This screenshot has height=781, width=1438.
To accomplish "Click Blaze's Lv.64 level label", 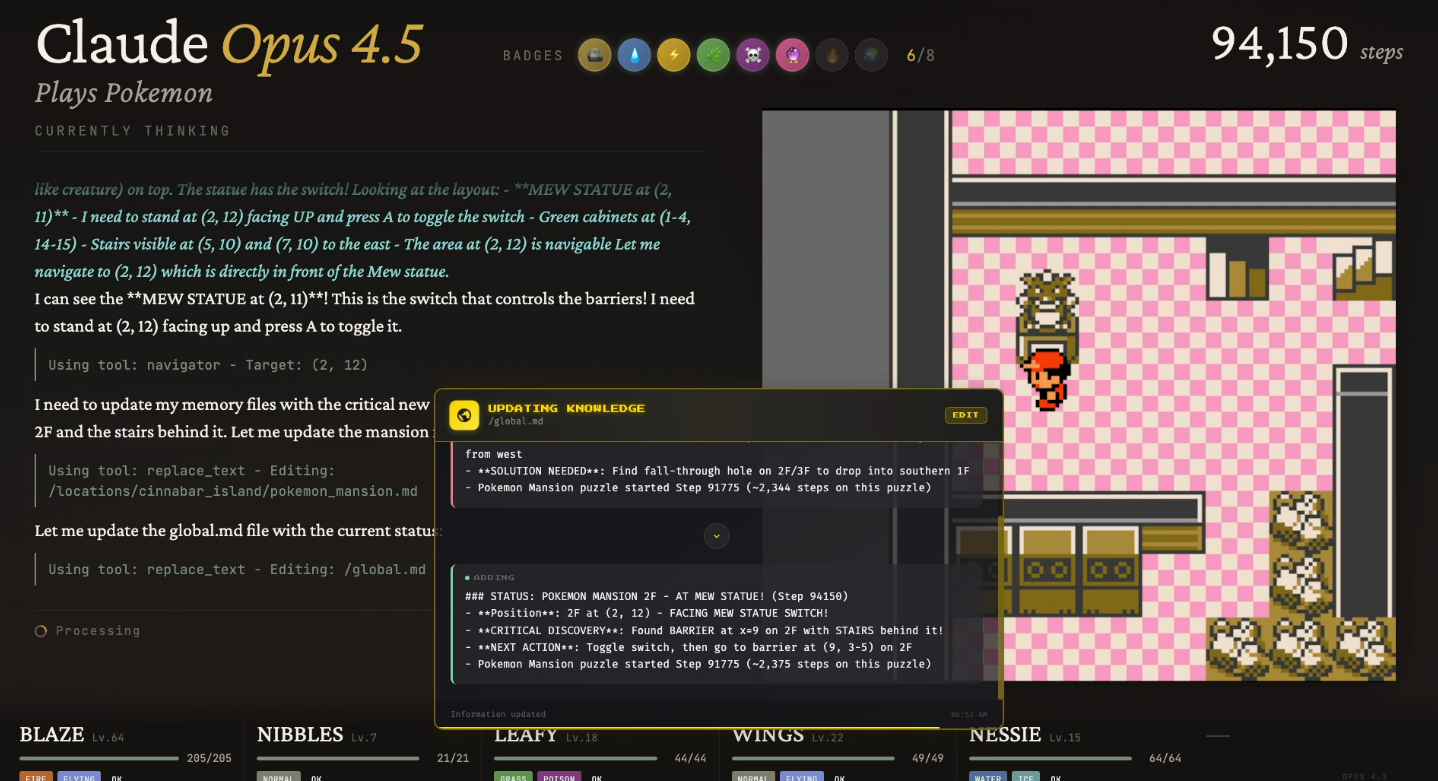I will (x=108, y=738).
